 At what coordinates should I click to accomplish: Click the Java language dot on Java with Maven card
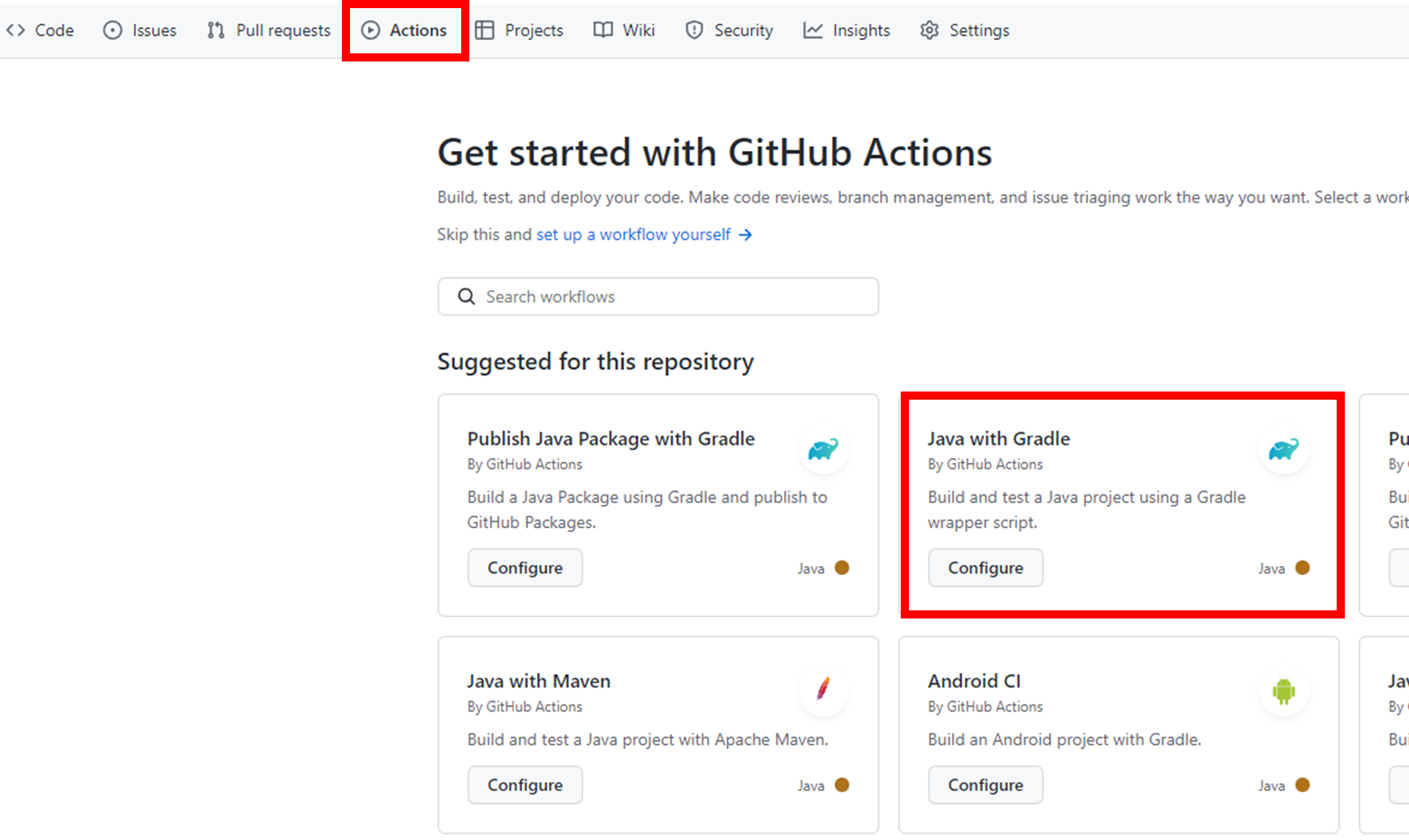pos(842,785)
